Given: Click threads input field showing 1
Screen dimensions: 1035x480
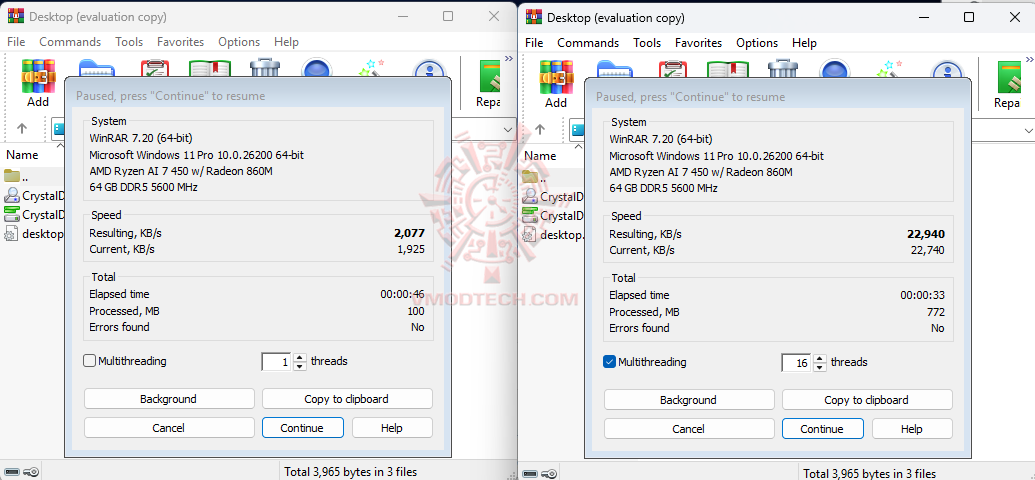Looking at the screenshot, I should click(277, 362).
